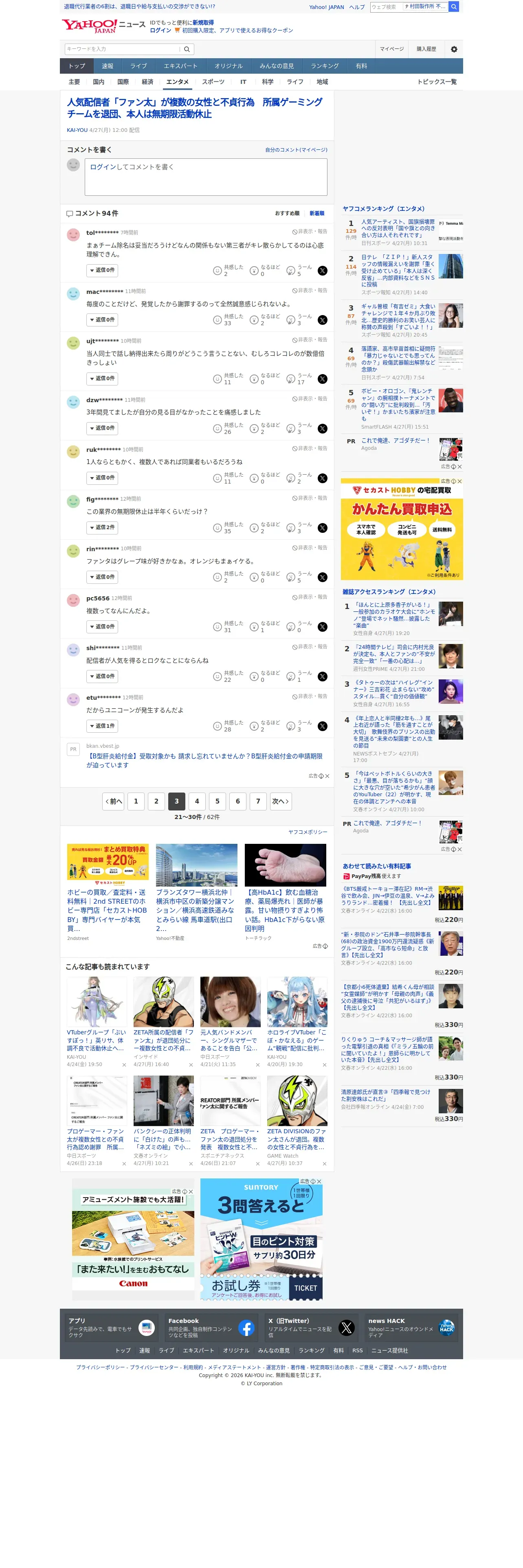
Task: Open the article headline about ファン太
Action: click(195, 108)
